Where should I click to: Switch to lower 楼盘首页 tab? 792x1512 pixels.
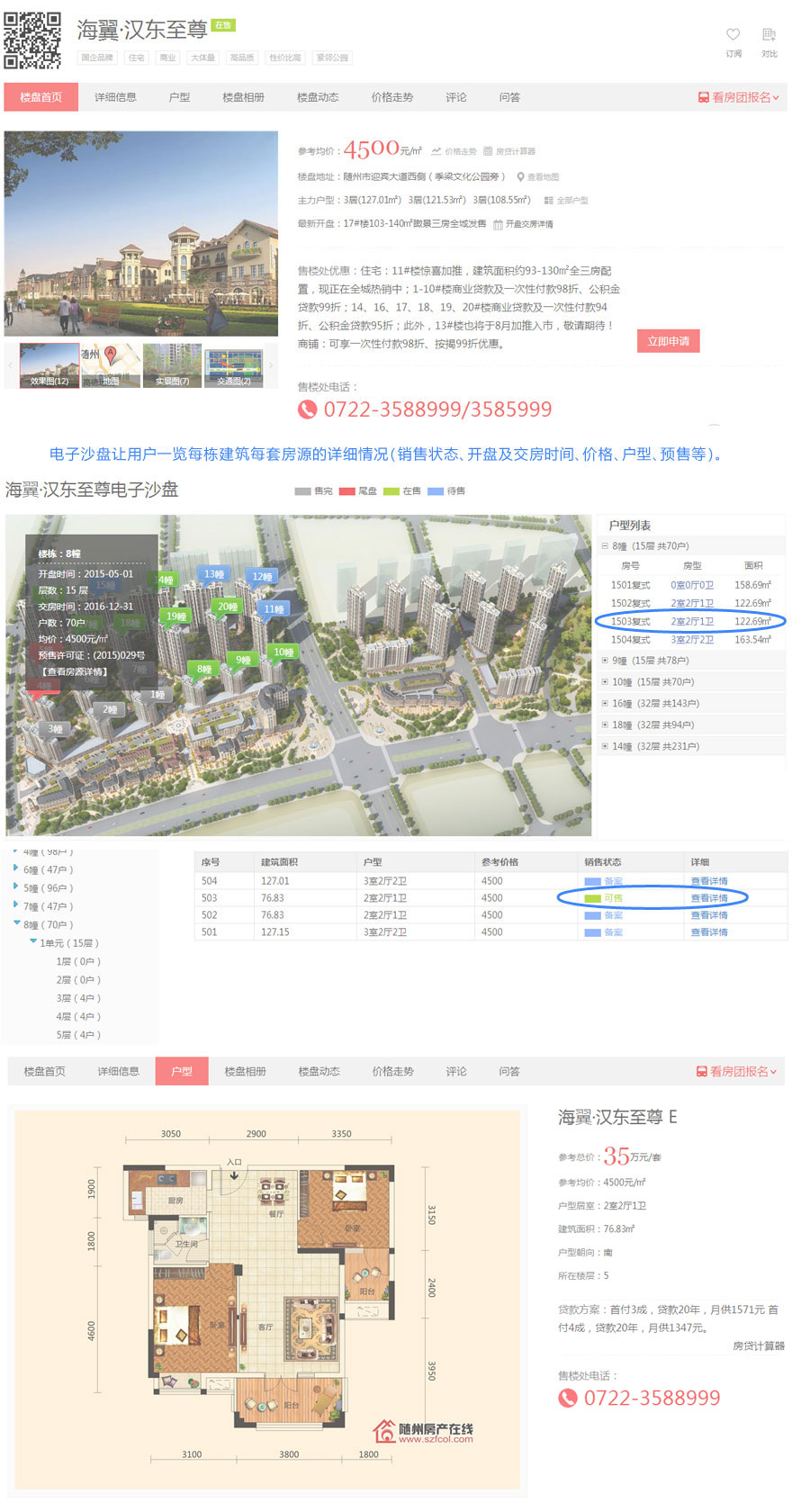click(45, 1072)
